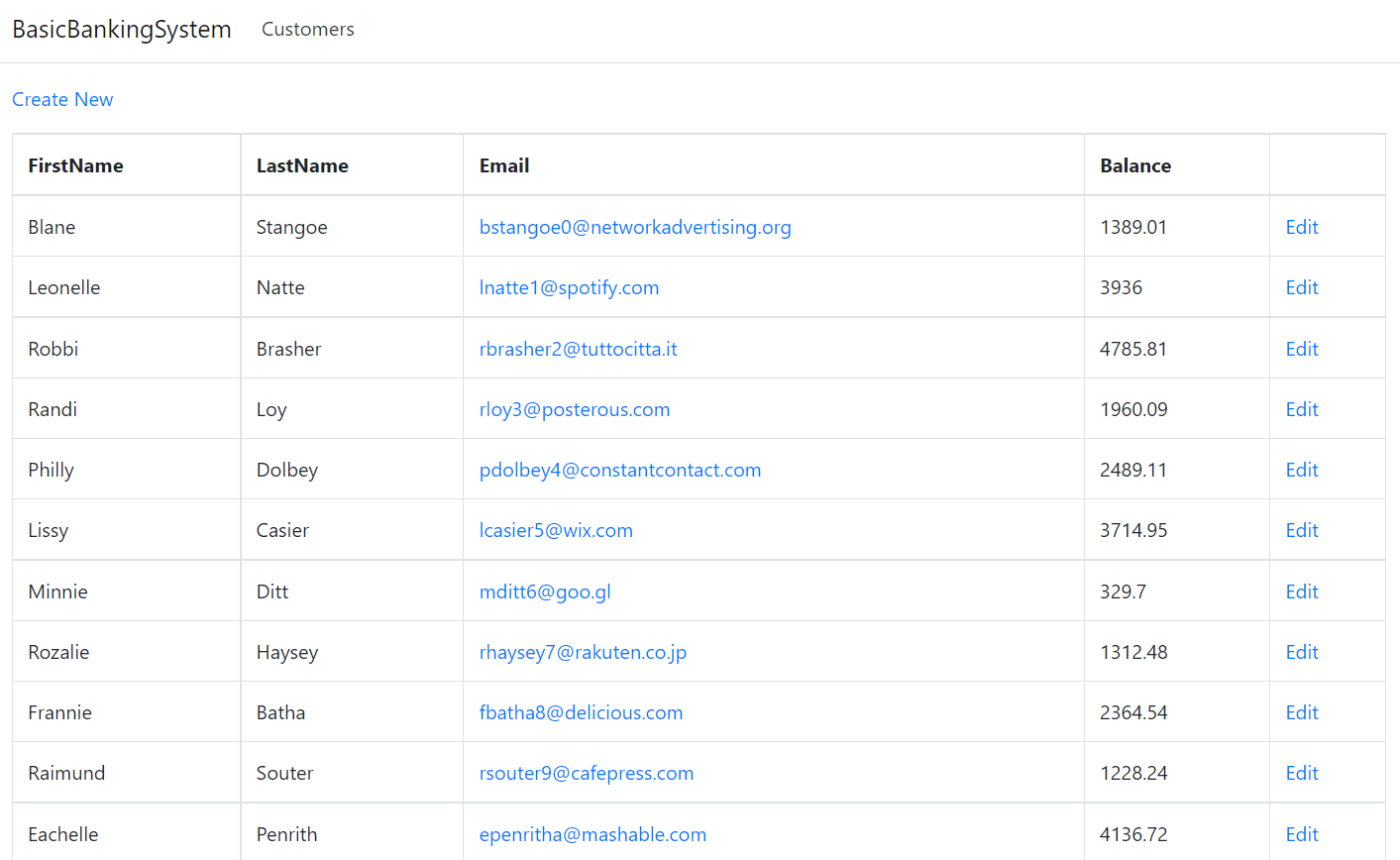Edit the customer Eachelle Penrith
This screenshot has height=860, width=1400.
coord(1301,833)
